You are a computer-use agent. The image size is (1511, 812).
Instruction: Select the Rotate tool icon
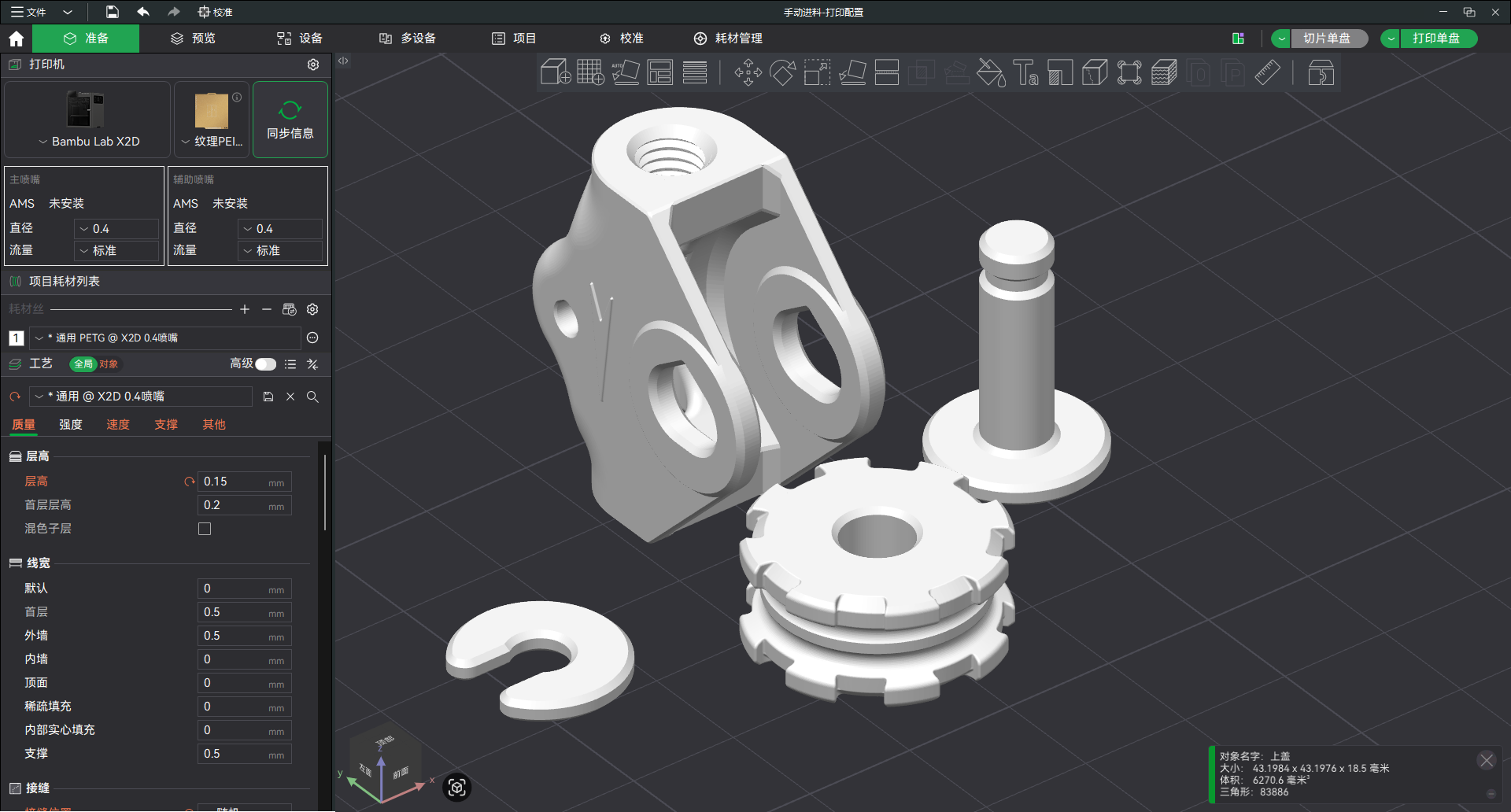pos(782,72)
